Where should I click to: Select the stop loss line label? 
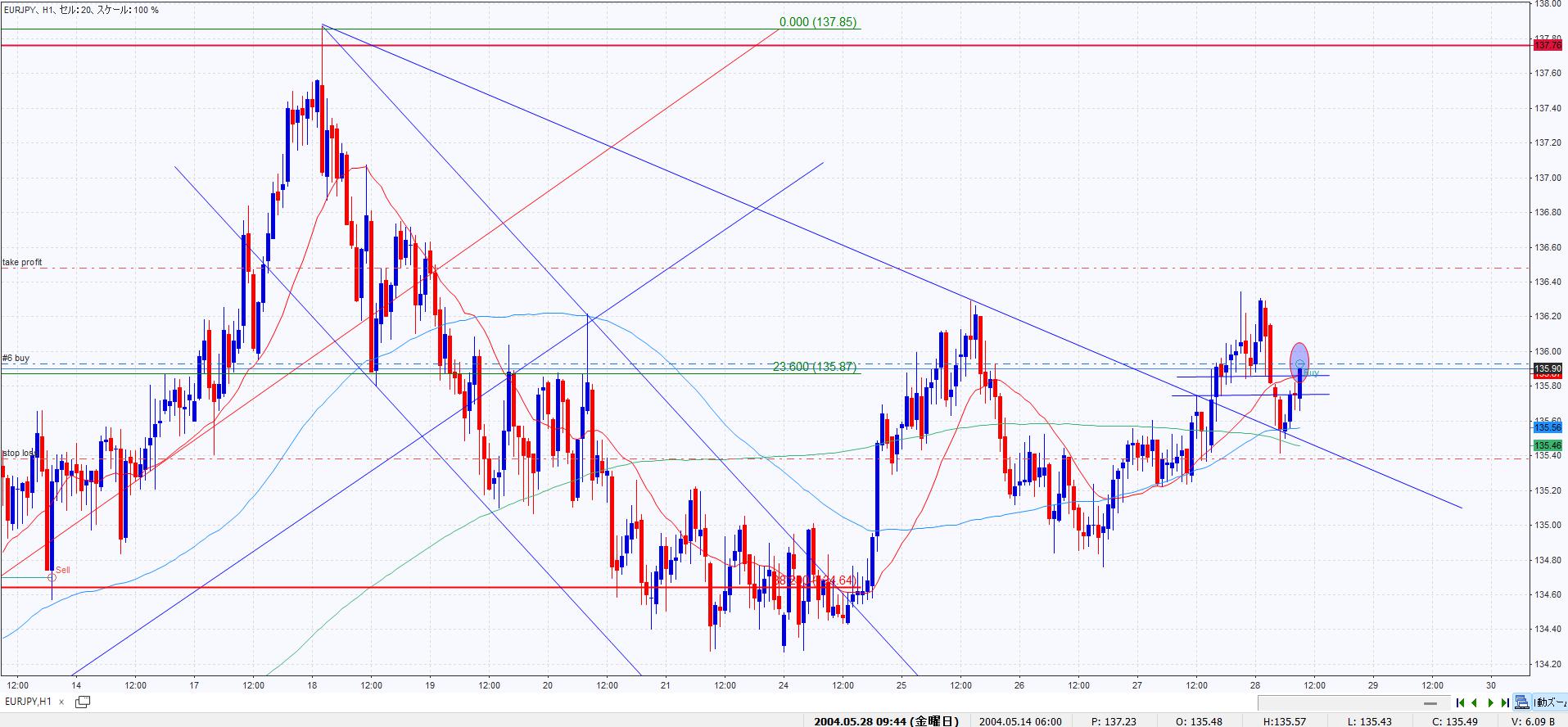click(18, 453)
